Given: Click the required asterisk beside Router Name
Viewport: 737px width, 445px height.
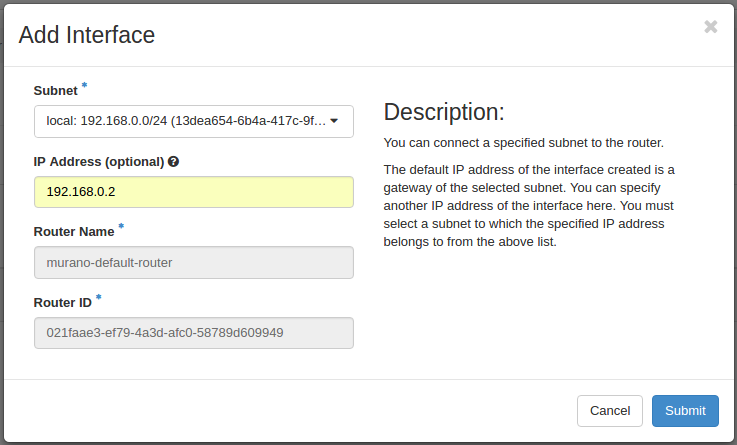Looking at the screenshot, I should point(121,227).
